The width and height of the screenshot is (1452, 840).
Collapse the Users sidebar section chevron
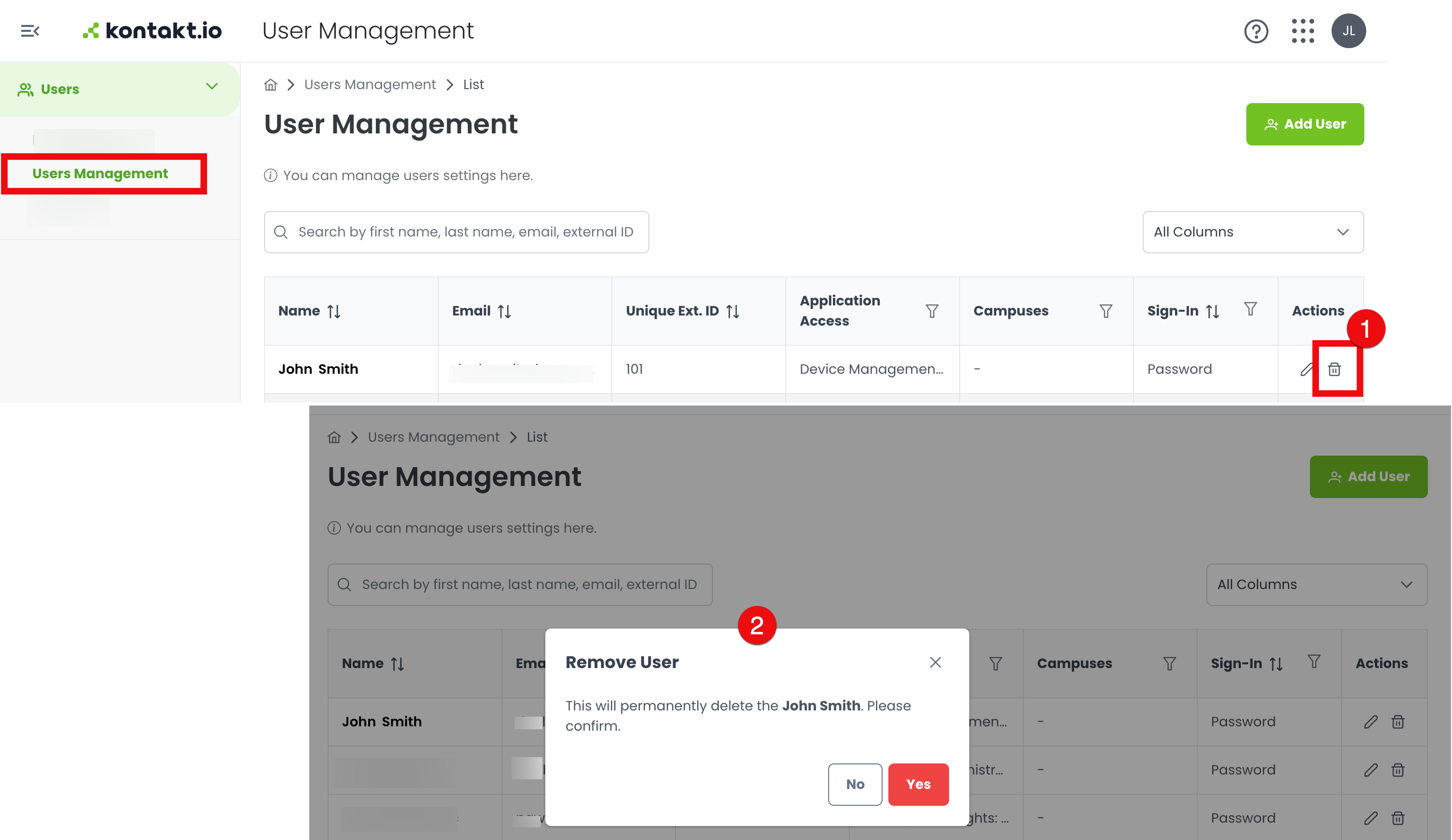click(x=211, y=86)
